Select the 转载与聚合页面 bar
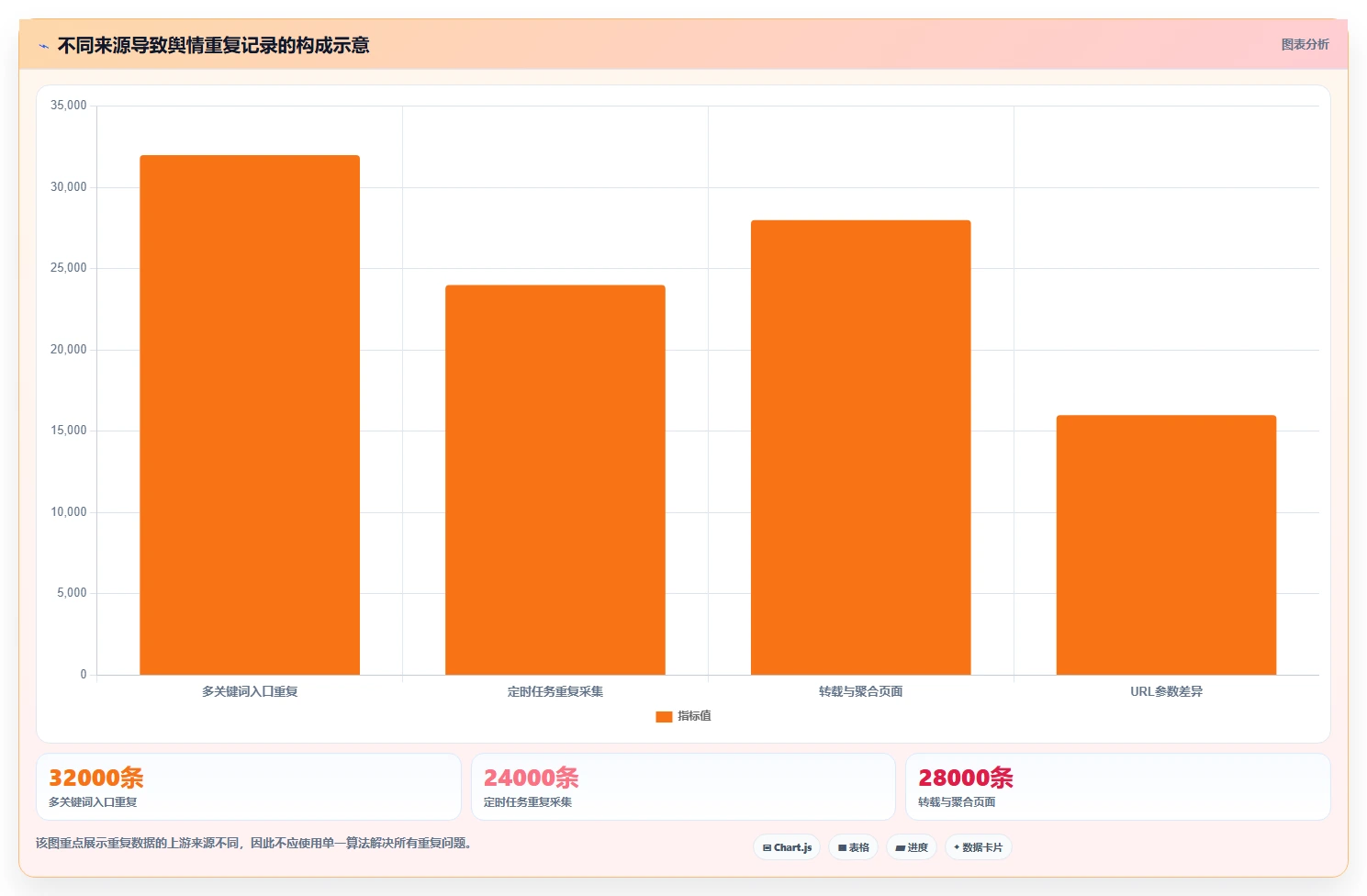The width and height of the screenshot is (1367, 896). click(x=860, y=447)
